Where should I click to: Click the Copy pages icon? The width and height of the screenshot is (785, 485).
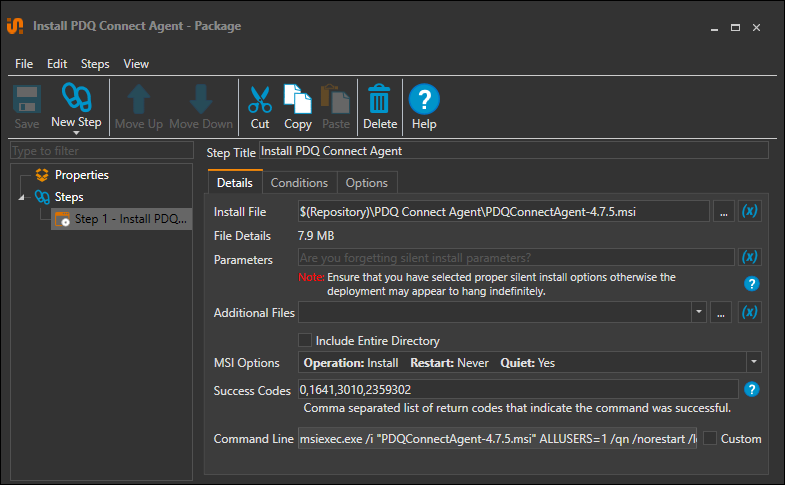pyautogui.click(x=297, y=99)
